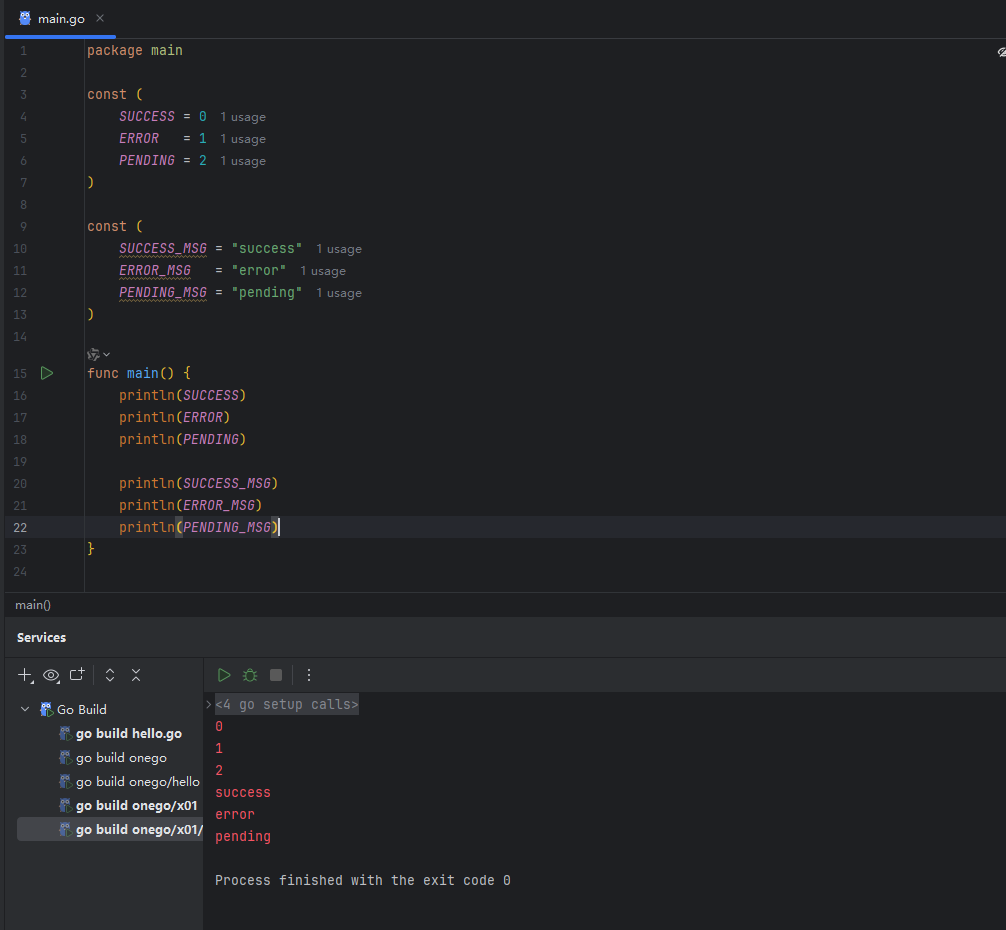Open AI actions dropdown above func main
Screen dimensions: 1006x930
pyautogui.click(x=98, y=354)
